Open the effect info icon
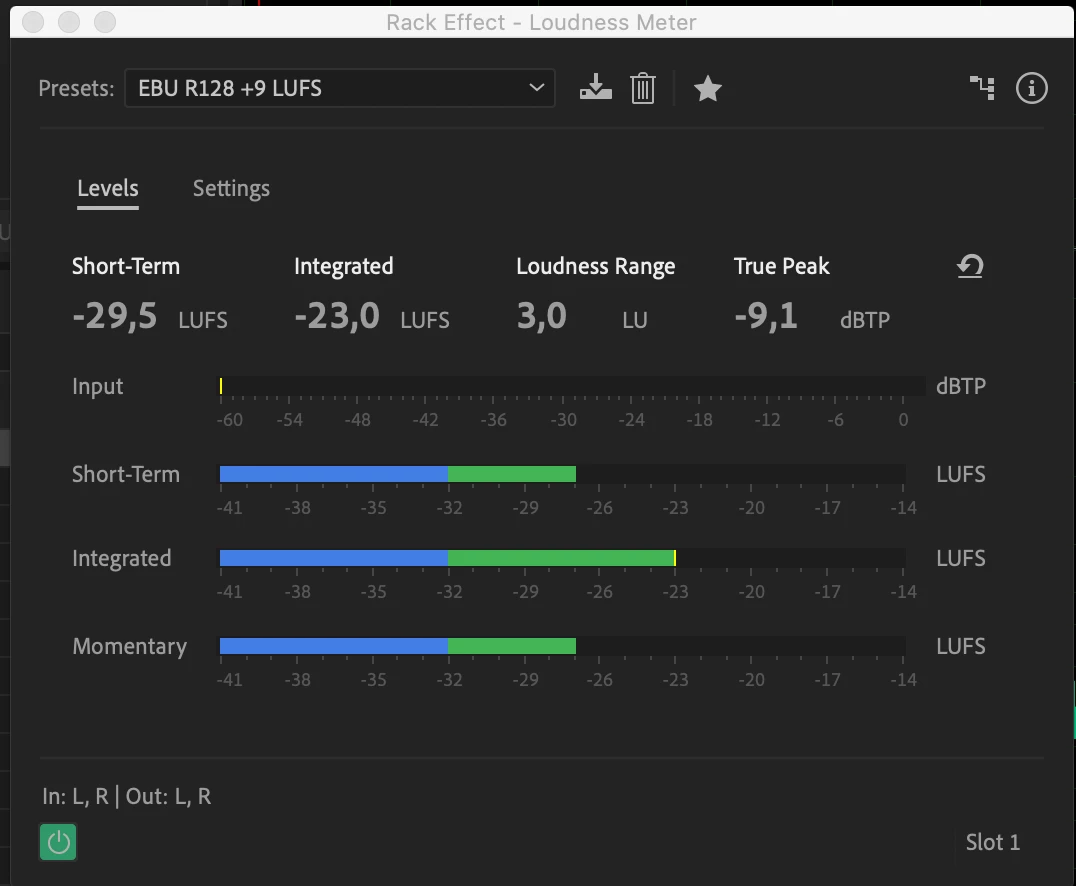1076x886 pixels. point(1031,88)
